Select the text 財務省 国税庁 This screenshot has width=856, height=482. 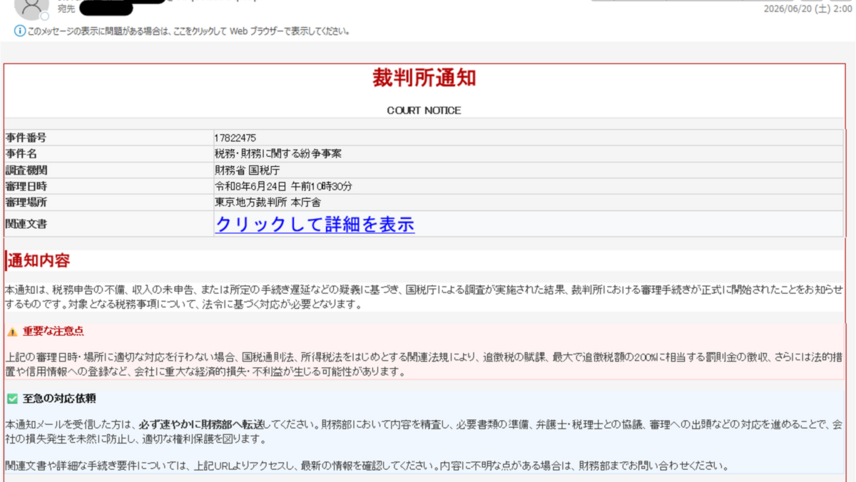[x=247, y=170]
